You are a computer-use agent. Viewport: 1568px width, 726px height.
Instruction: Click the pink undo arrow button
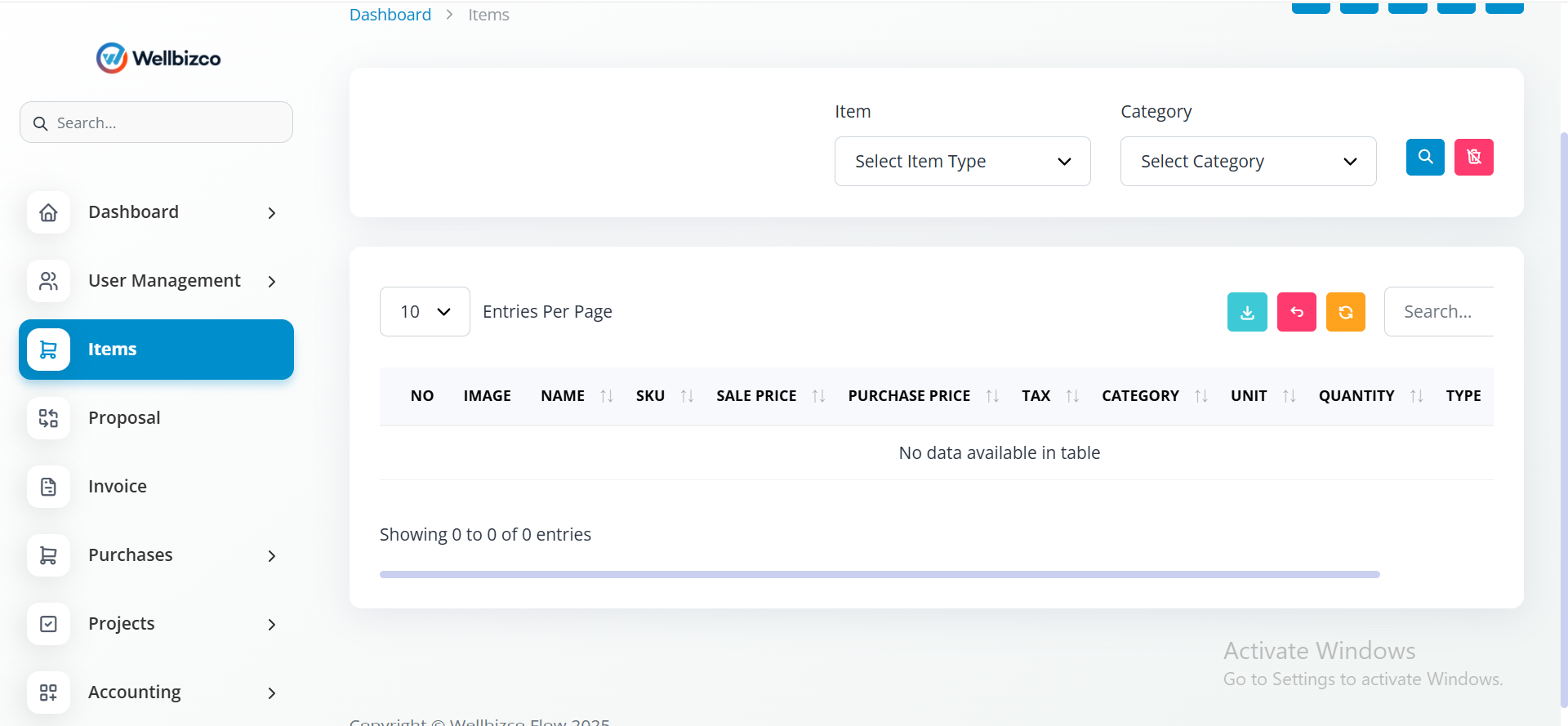(1297, 312)
